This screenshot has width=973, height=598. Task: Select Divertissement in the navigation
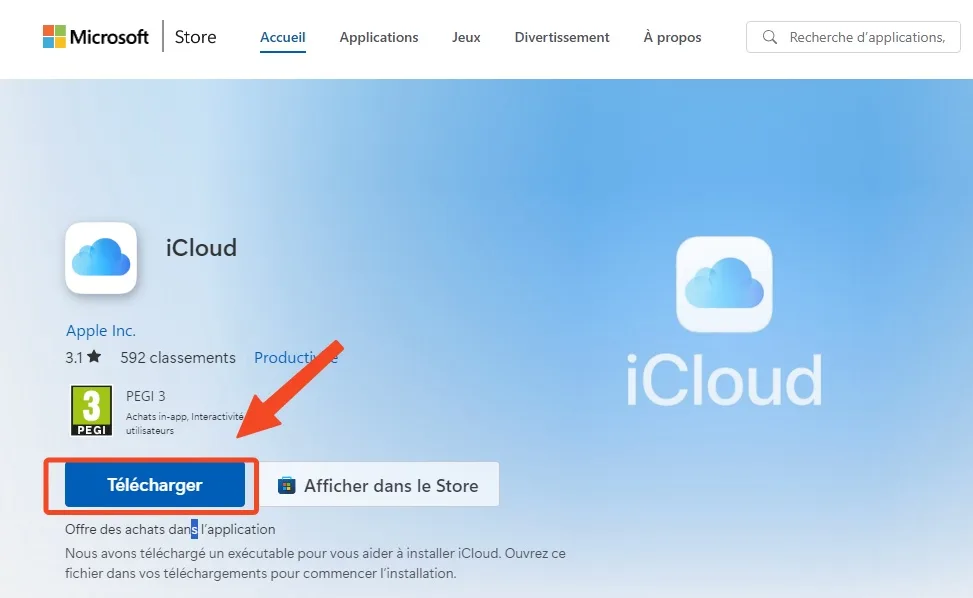tap(561, 37)
